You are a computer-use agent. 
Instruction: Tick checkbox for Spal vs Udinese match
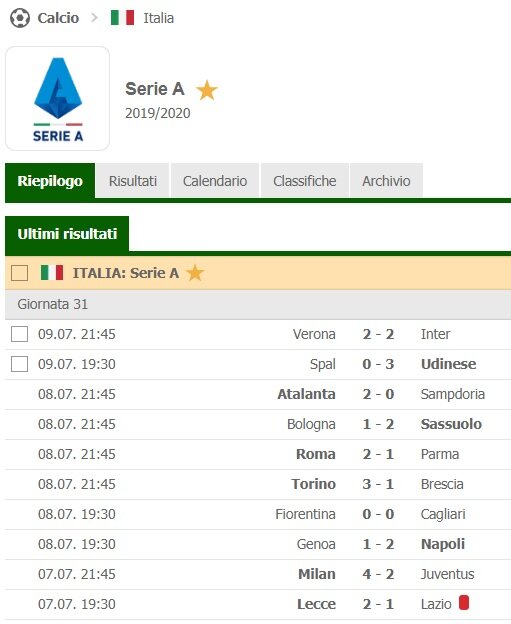(x=20, y=364)
